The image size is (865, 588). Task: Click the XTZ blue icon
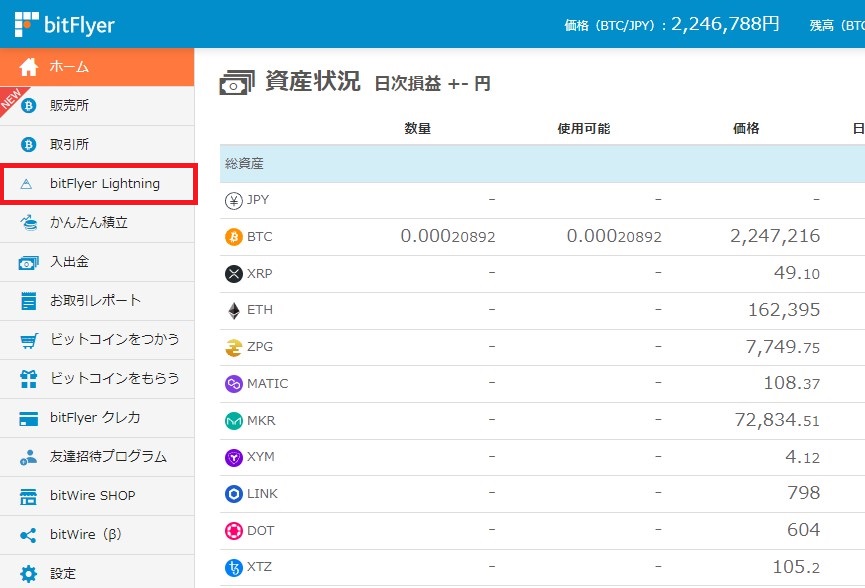pos(234,567)
